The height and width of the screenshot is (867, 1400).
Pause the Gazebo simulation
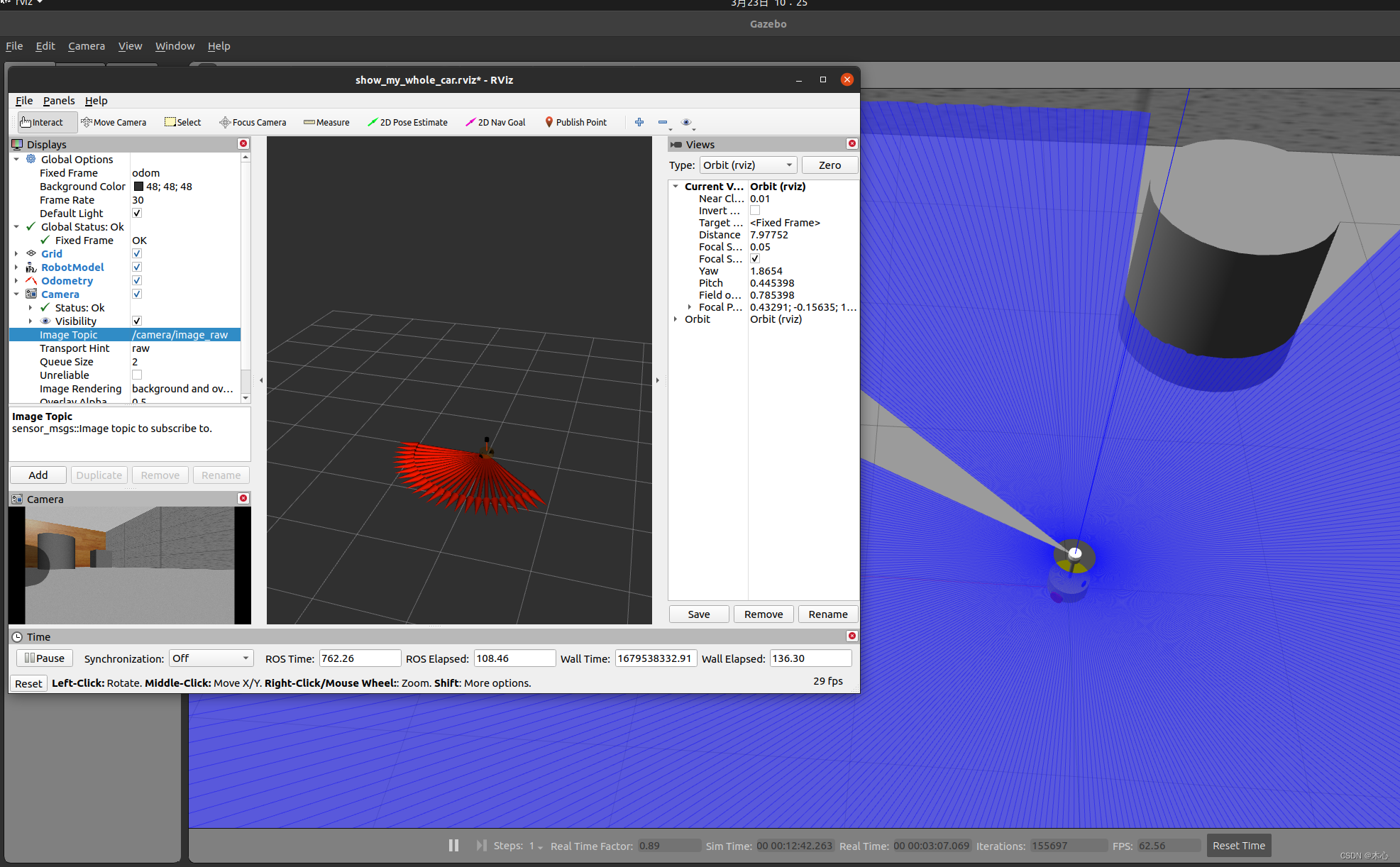[453, 845]
